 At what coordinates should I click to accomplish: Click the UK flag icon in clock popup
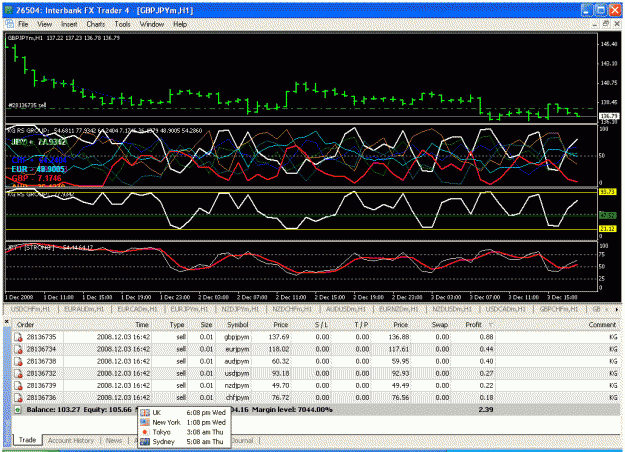click(145, 413)
